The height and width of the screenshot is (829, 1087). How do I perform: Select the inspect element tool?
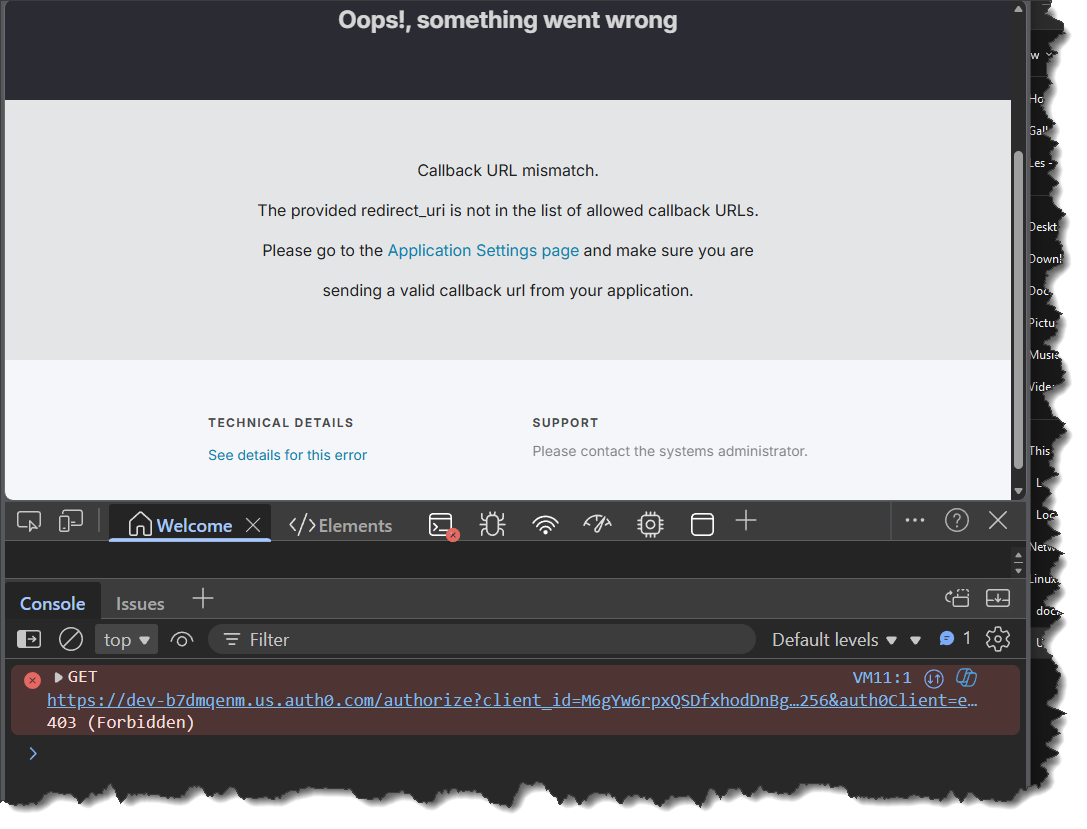28,521
